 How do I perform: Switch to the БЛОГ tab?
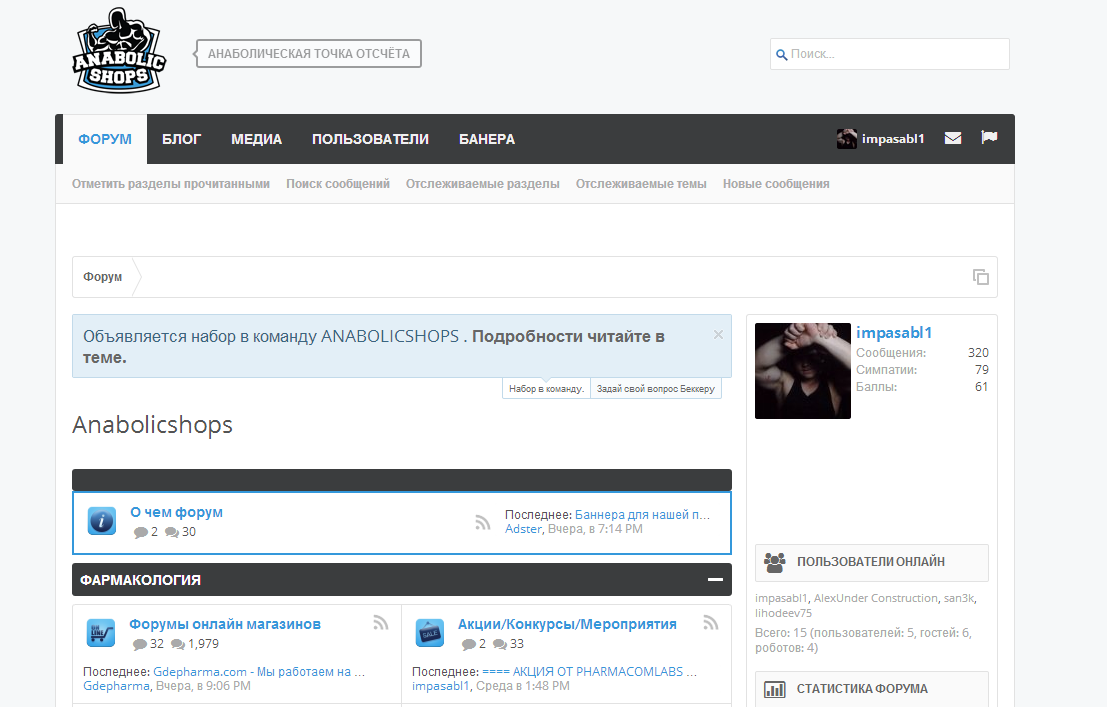click(x=181, y=139)
